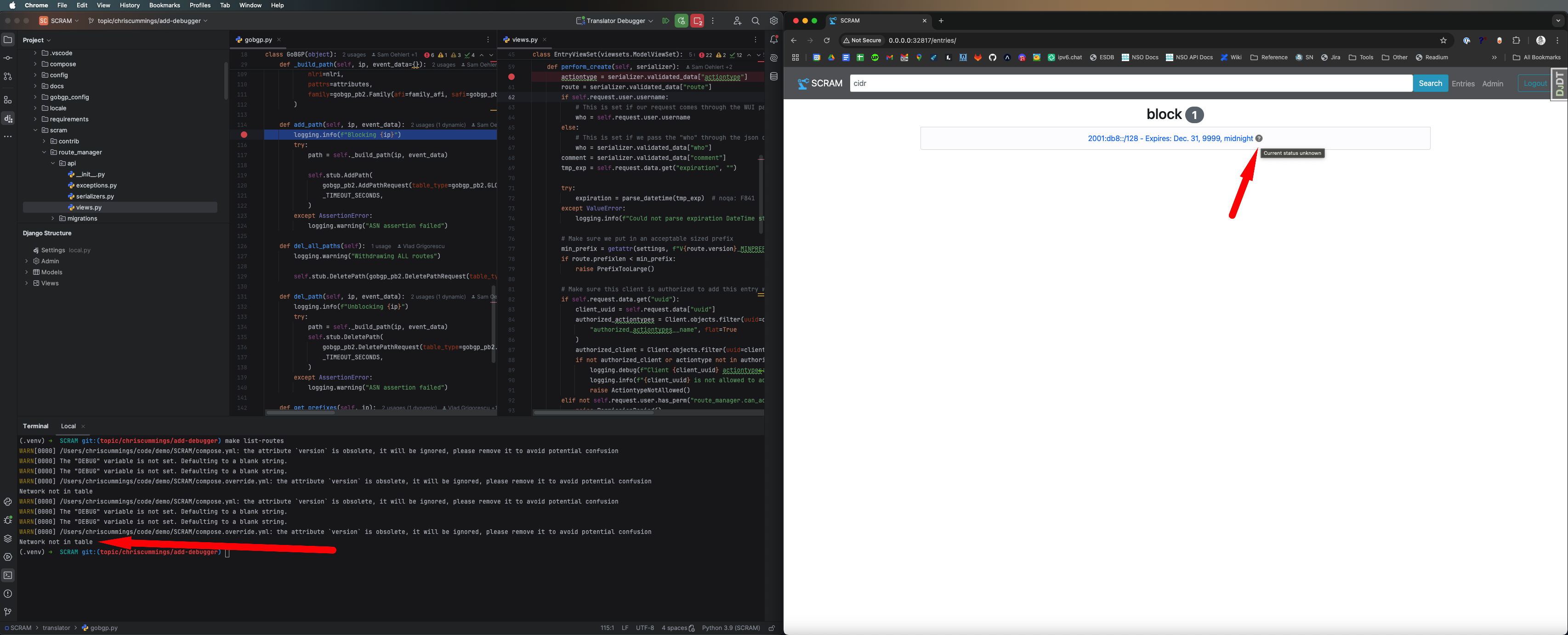
Task: Toggle the DJDT debug toolbar handle
Action: point(1559,84)
